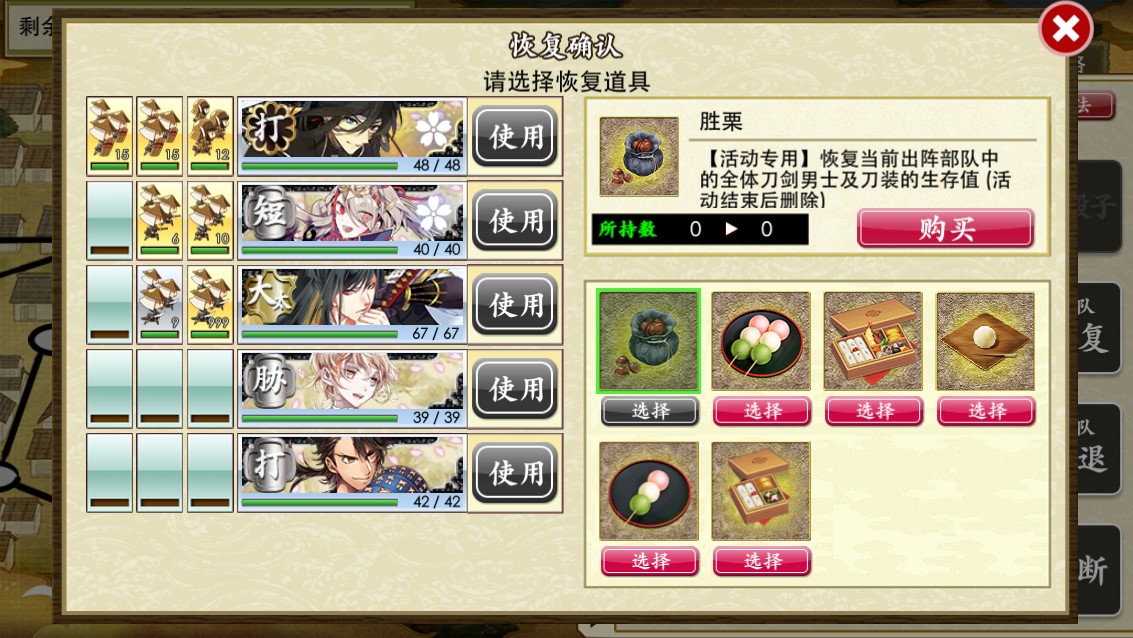1133x638 pixels.
Task: Click 选择 under the white mochi tray
Action: pos(986,411)
